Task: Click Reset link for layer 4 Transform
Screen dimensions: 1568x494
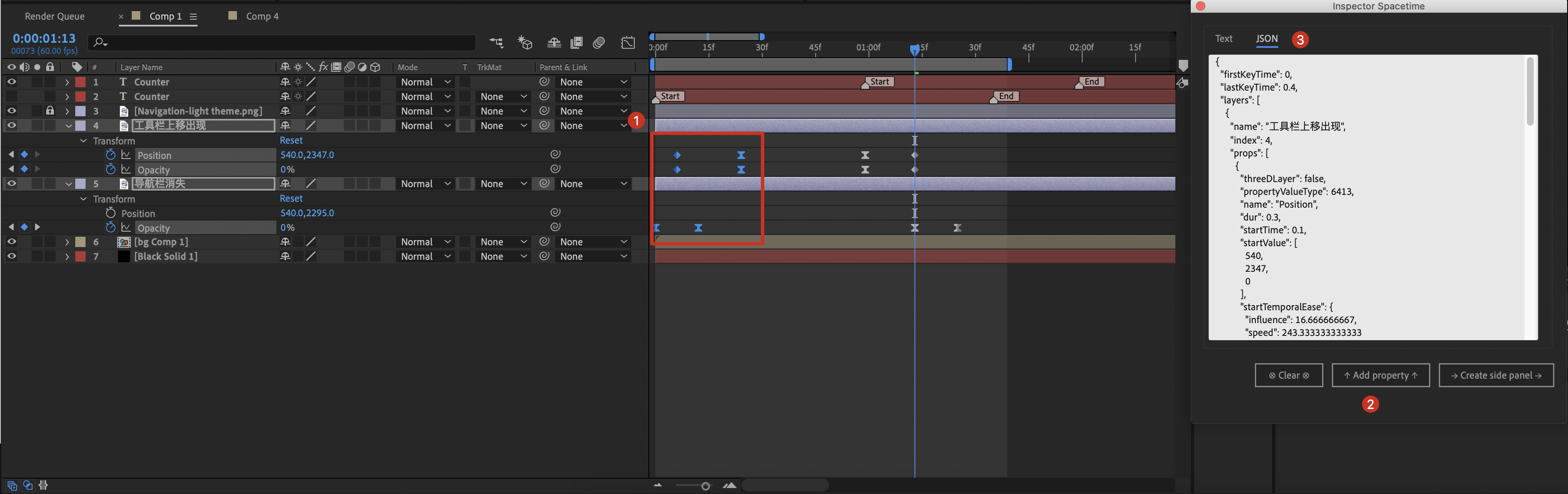Action: (x=291, y=141)
